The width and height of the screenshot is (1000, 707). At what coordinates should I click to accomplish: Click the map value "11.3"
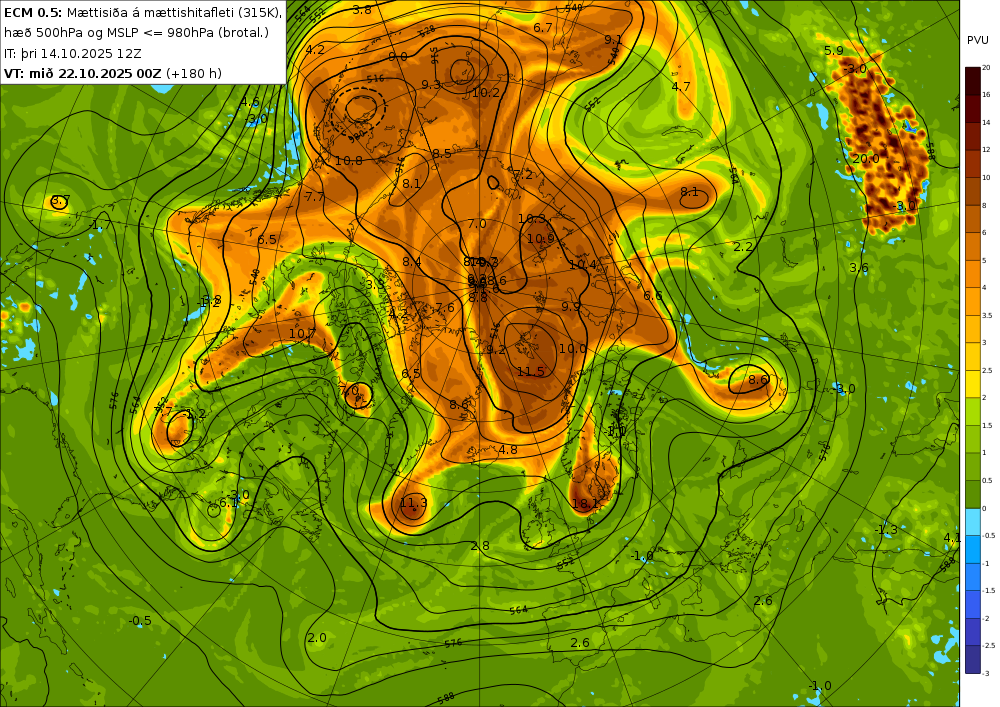coord(413,503)
